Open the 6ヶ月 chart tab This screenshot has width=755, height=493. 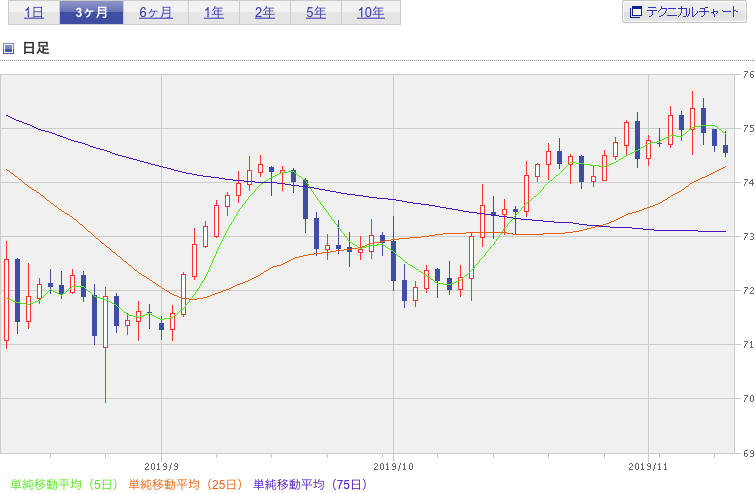156,13
